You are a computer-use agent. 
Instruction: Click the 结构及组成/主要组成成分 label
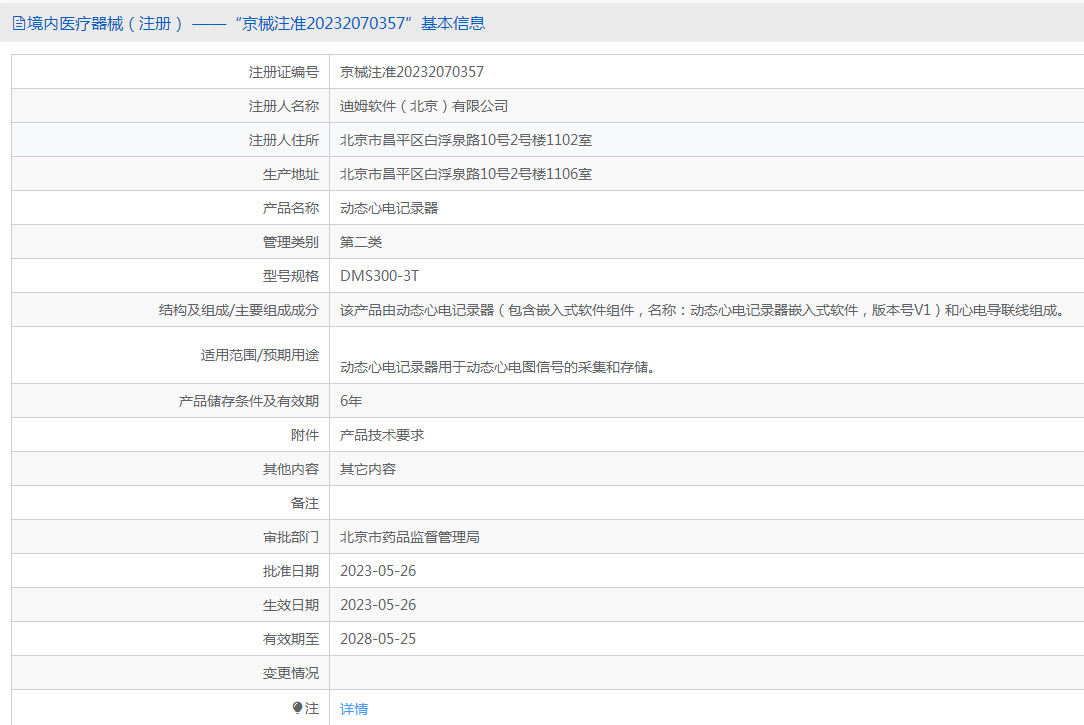pyautogui.click(x=239, y=310)
